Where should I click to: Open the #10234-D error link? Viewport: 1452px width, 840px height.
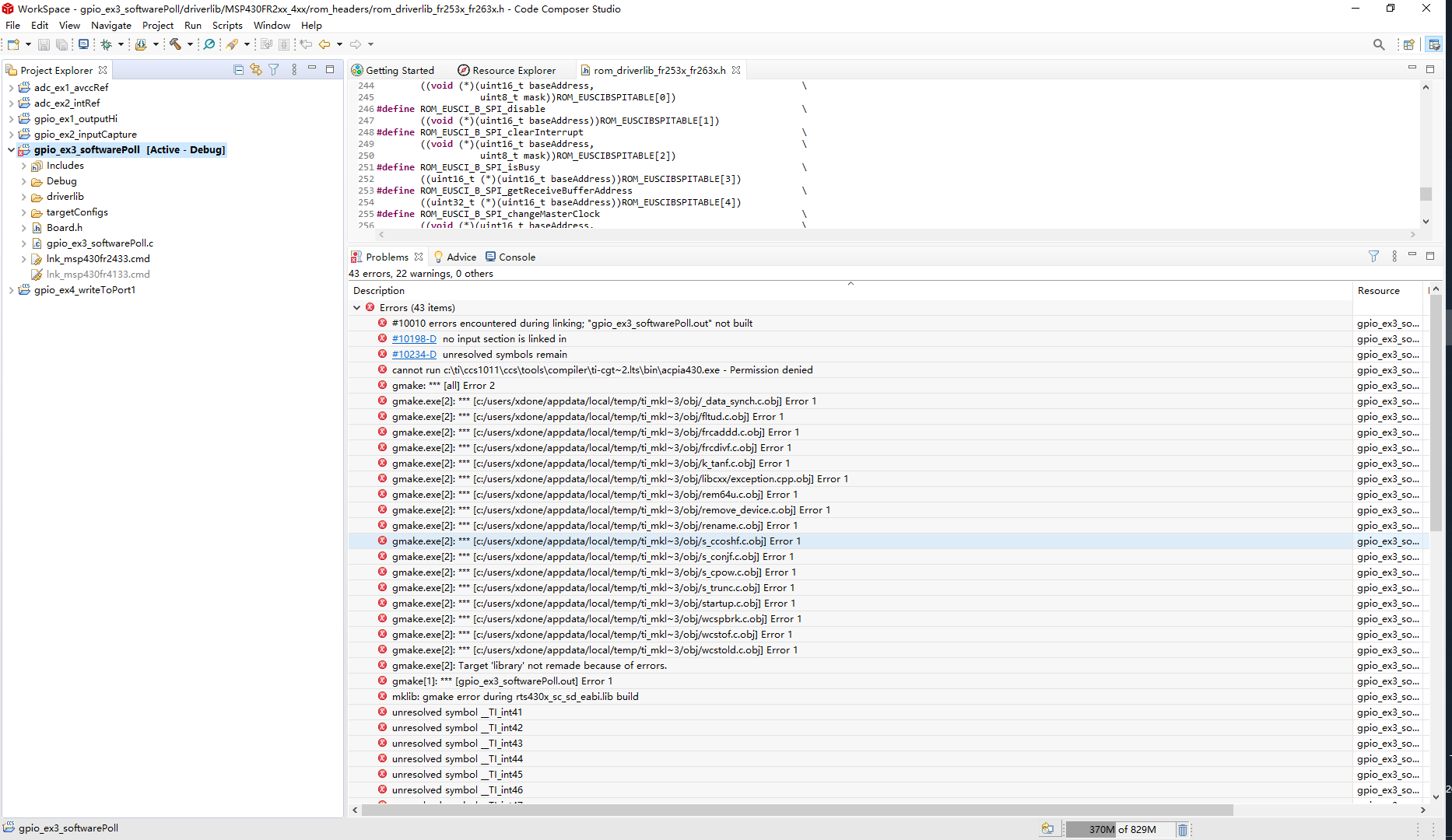pyautogui.click(x=414, y=355)
